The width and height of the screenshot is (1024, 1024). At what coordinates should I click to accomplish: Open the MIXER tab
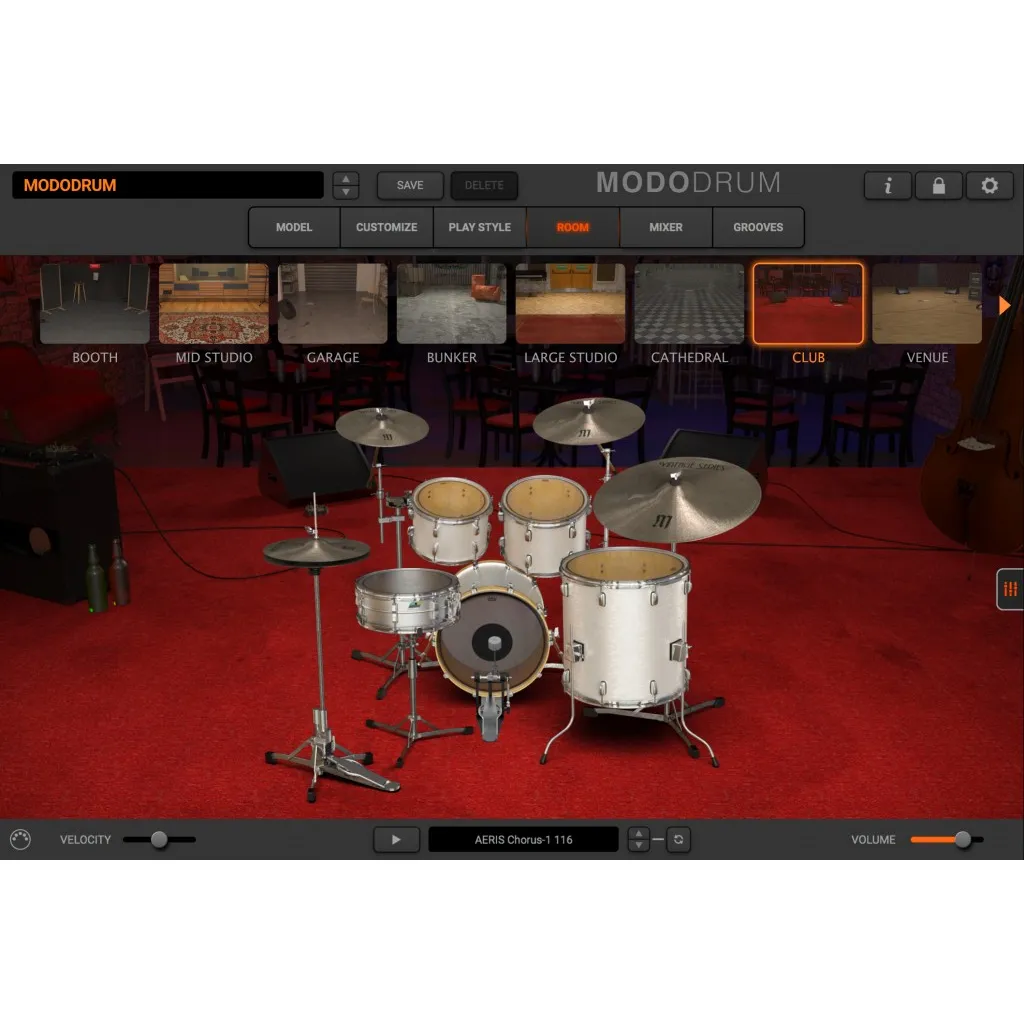(x=665, y=227)
